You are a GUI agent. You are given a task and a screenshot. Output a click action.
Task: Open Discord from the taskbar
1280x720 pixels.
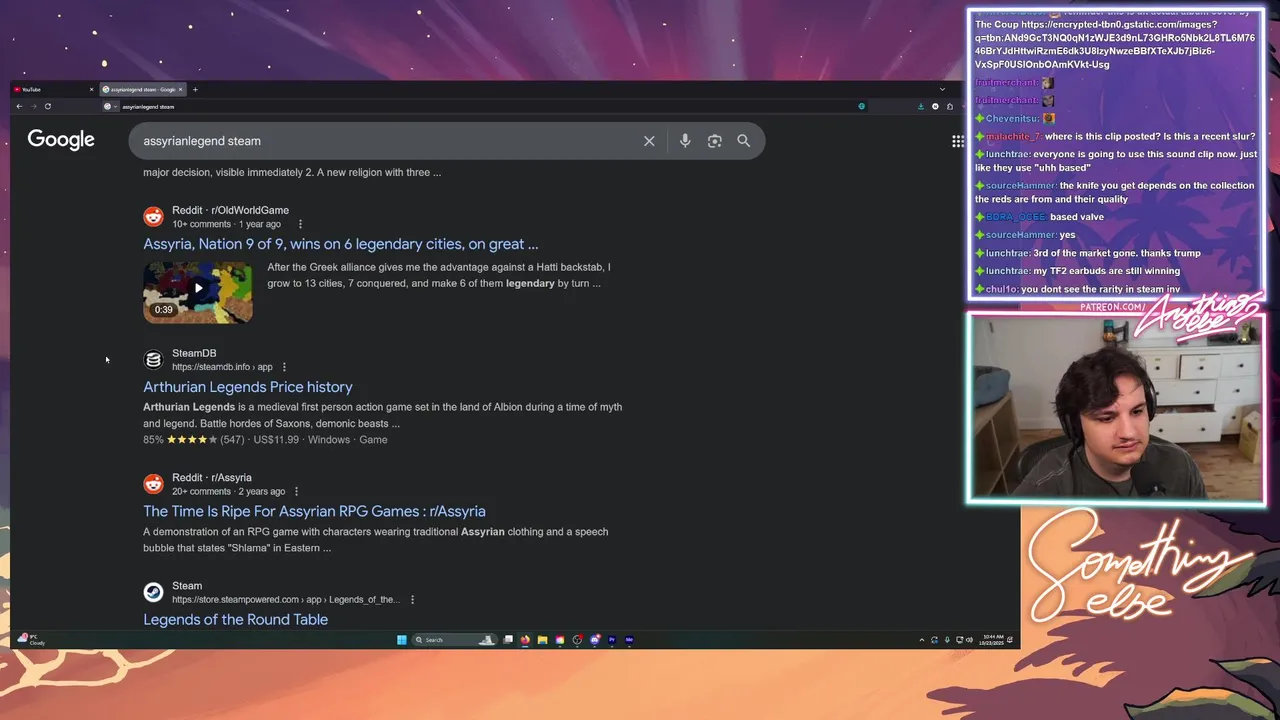[595, 640]
